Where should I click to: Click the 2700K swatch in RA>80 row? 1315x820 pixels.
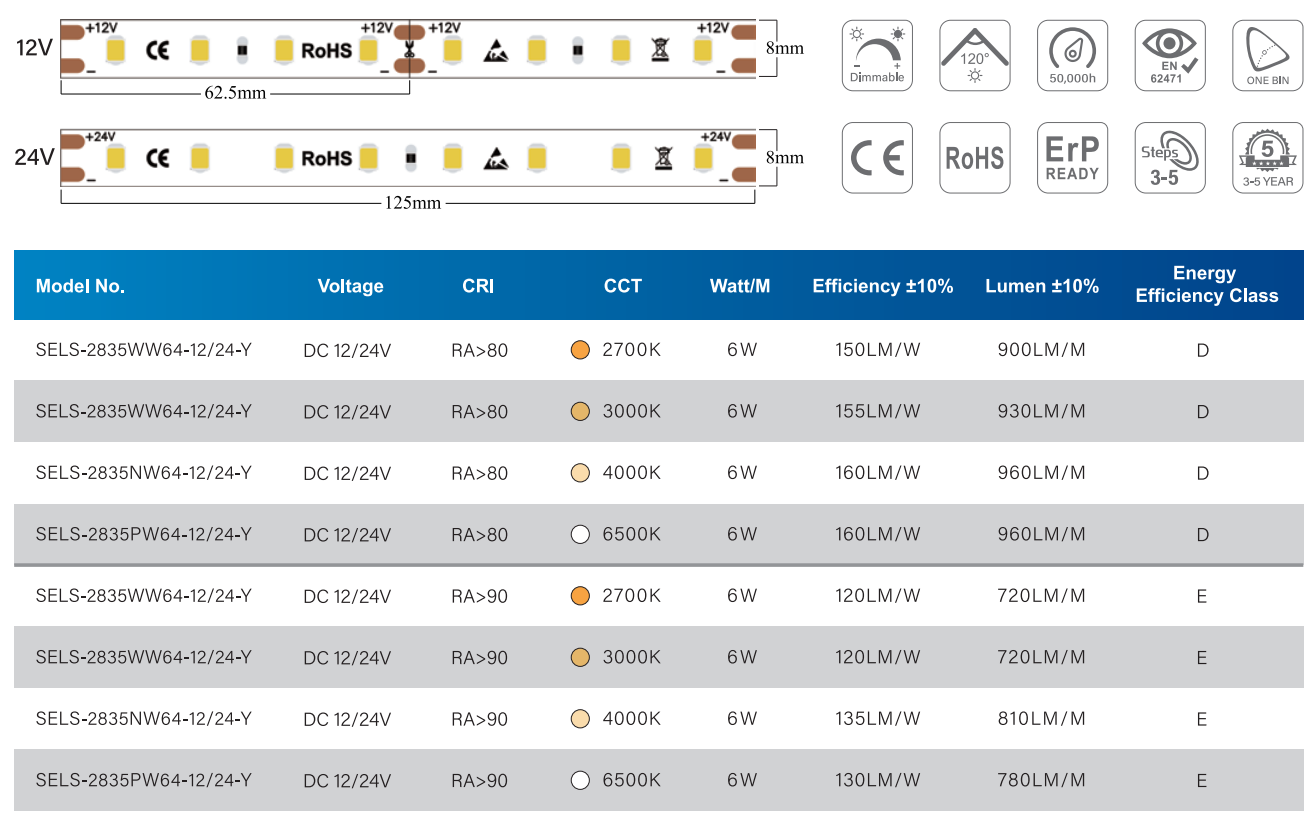(580, 350)
